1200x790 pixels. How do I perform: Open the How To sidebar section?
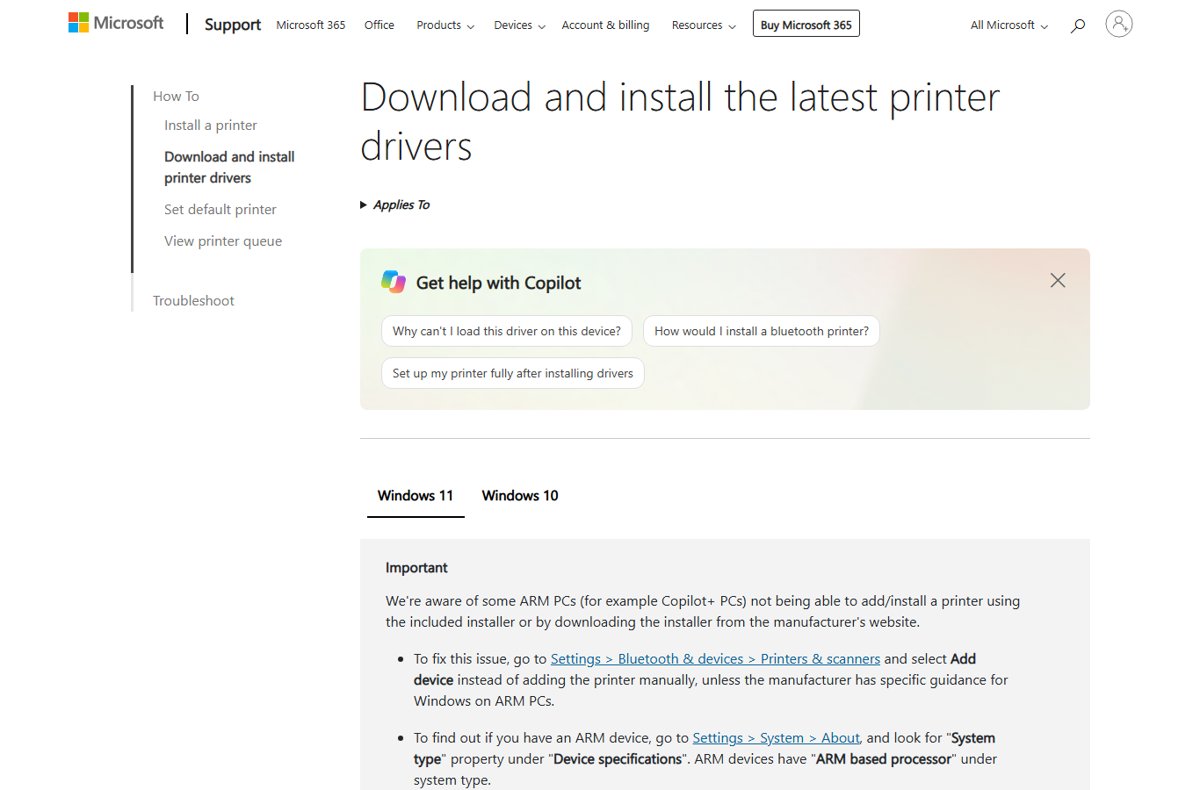coord(176,96)
